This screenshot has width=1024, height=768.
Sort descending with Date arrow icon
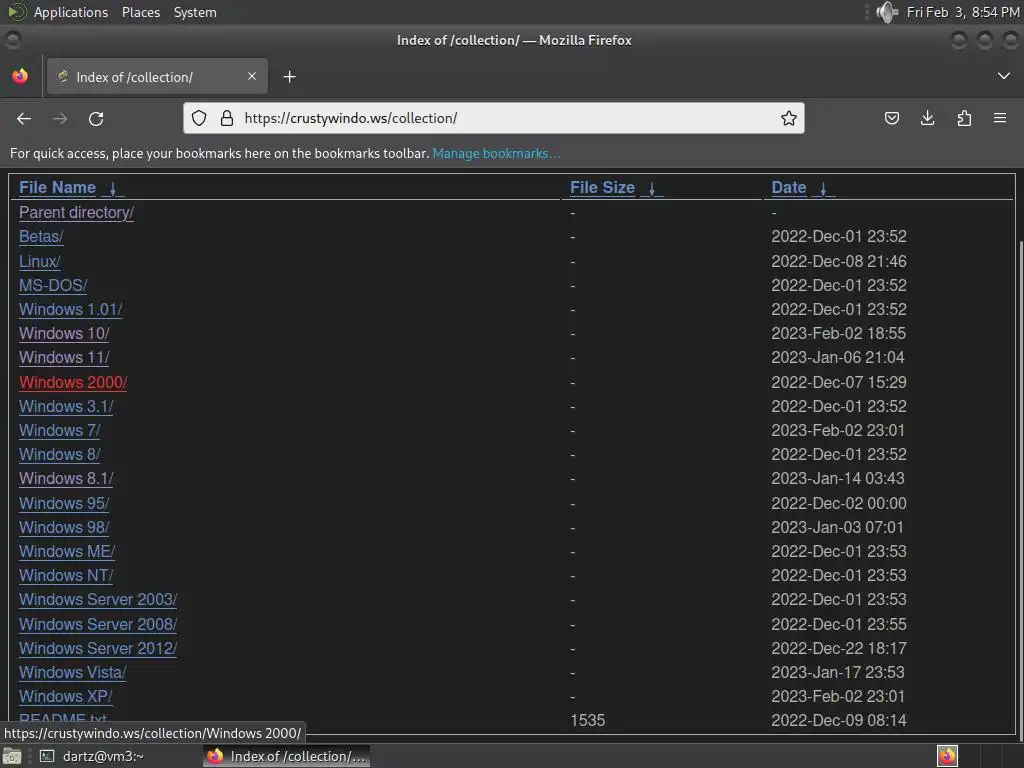point(824,189)
